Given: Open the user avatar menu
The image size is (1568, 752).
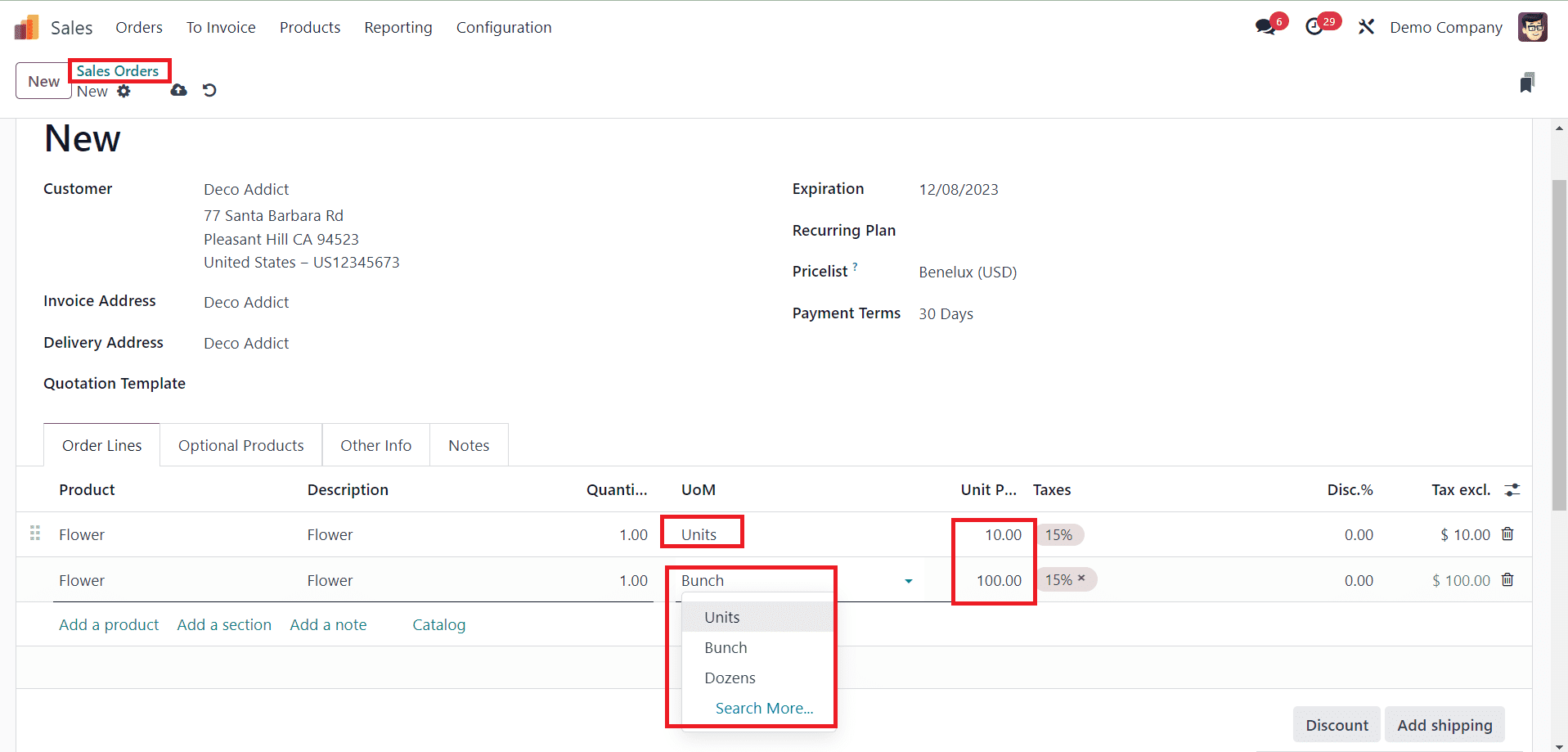Looking at the screenshot, I should tap(1533, 27).
